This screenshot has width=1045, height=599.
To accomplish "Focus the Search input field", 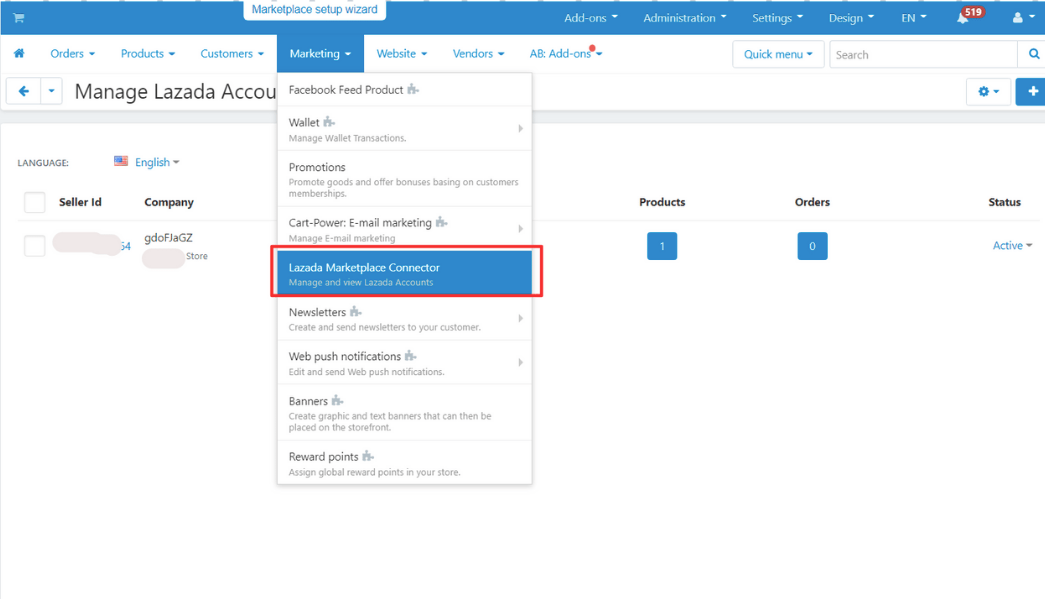I will pos(923,54).
